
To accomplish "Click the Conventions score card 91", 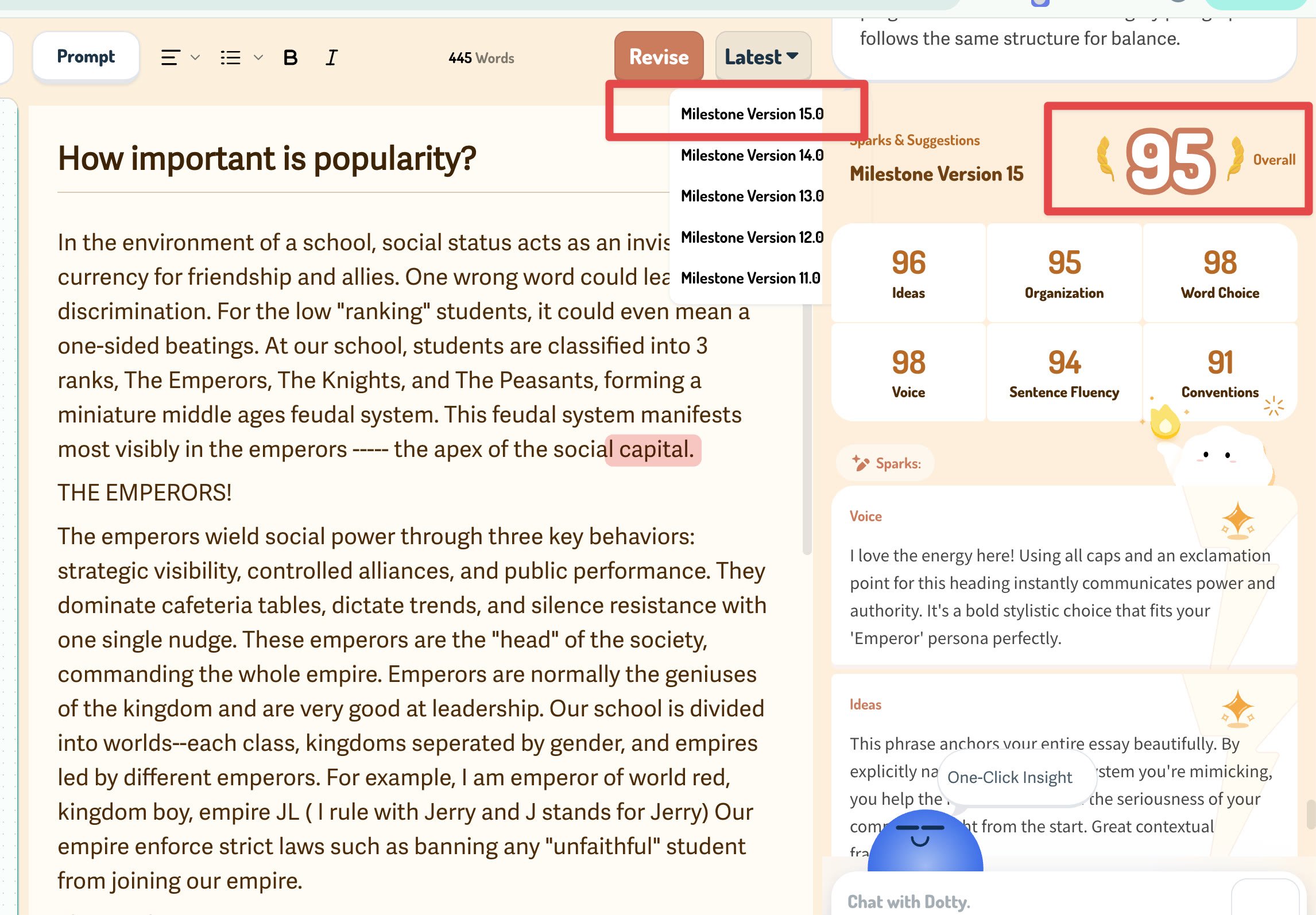I will pyautogui.click(x=1220, y=372).
